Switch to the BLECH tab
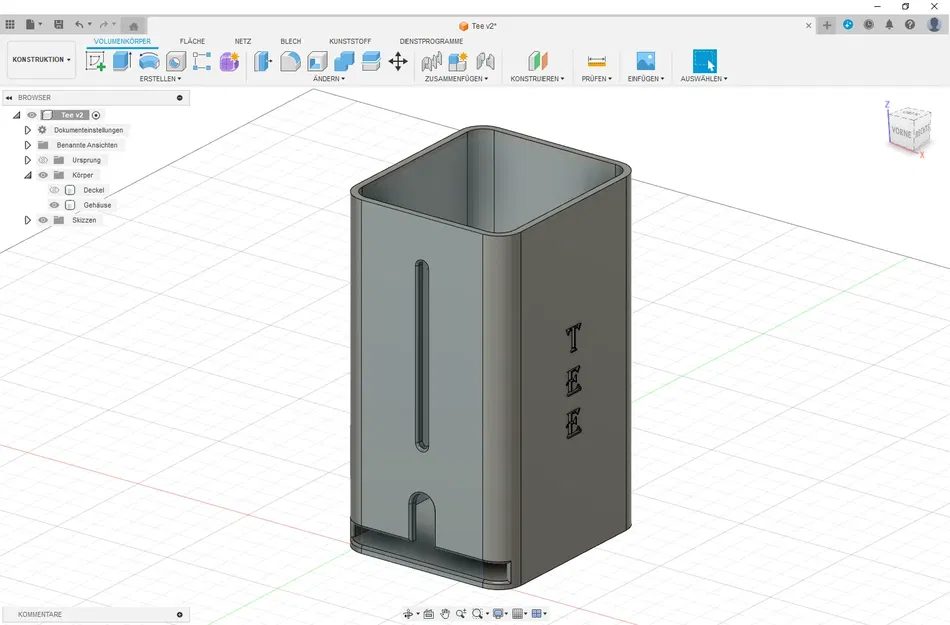The image size is (950, 625). pos(290,41)
